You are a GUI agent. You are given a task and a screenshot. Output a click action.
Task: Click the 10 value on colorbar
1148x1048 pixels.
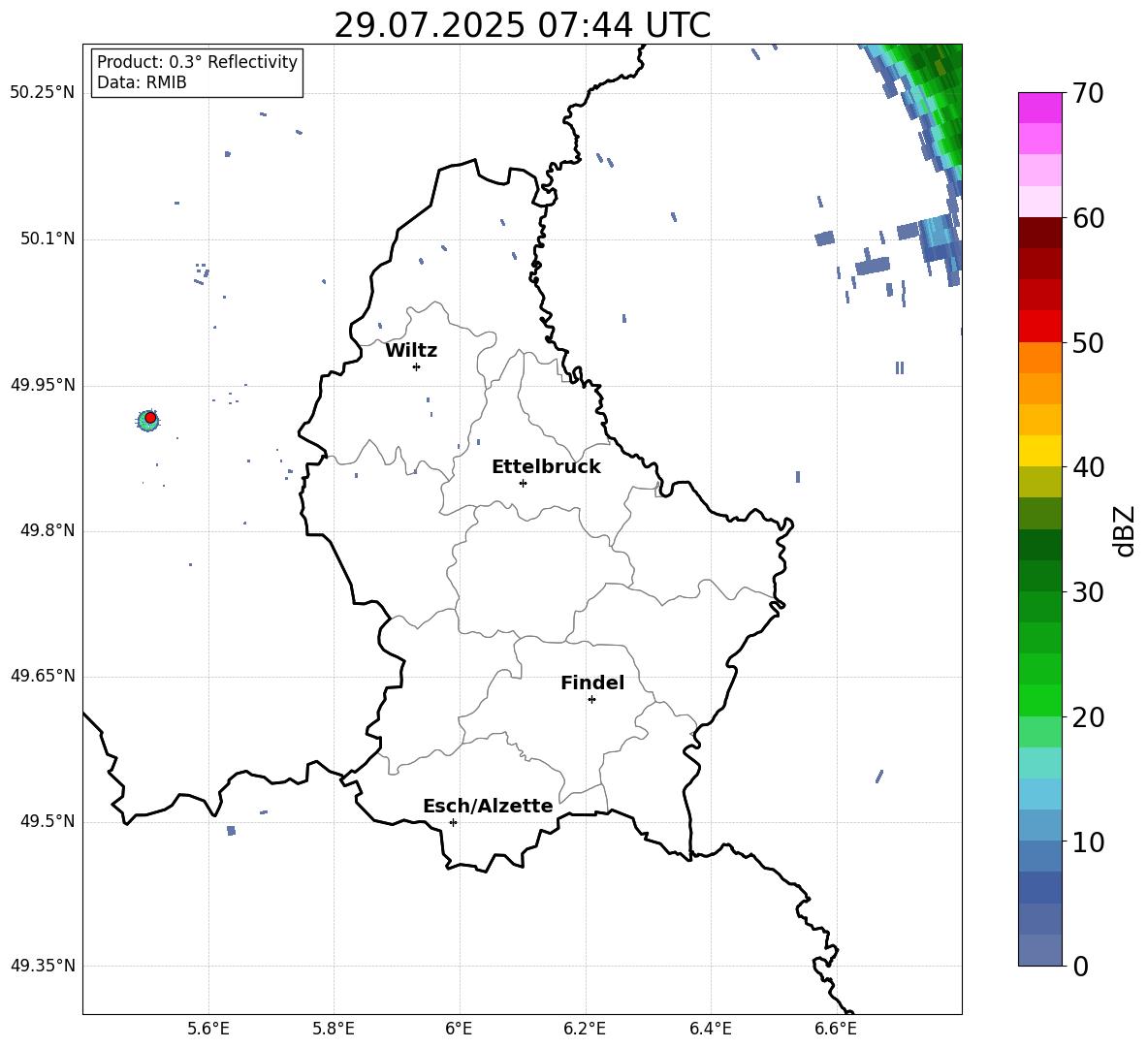[1088, 842]
